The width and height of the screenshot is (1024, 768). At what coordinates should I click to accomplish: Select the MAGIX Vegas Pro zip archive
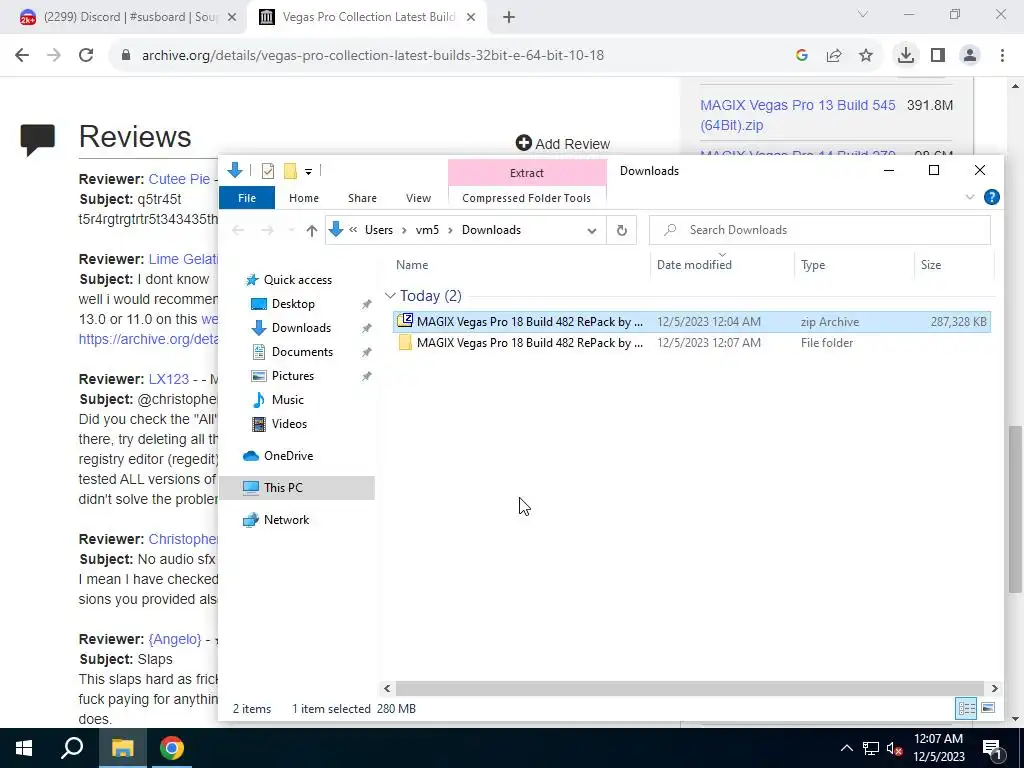tap(692, 322)
